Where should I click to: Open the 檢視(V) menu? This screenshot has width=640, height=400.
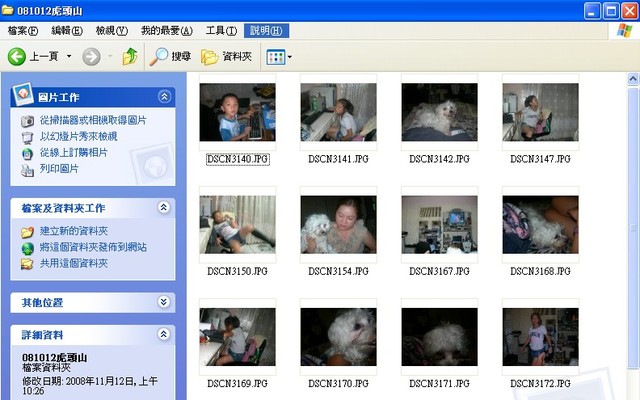coord(111,31)
